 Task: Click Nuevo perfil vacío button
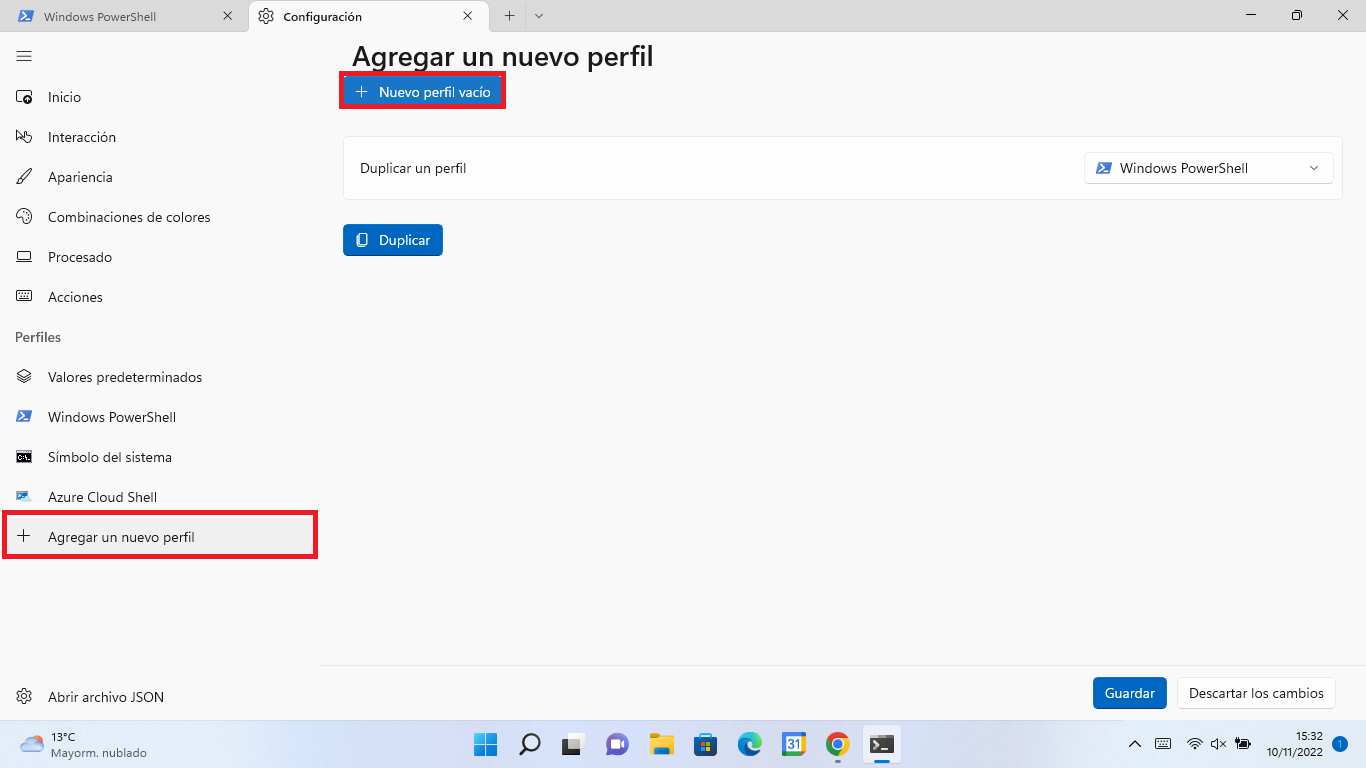click(423, 91)
